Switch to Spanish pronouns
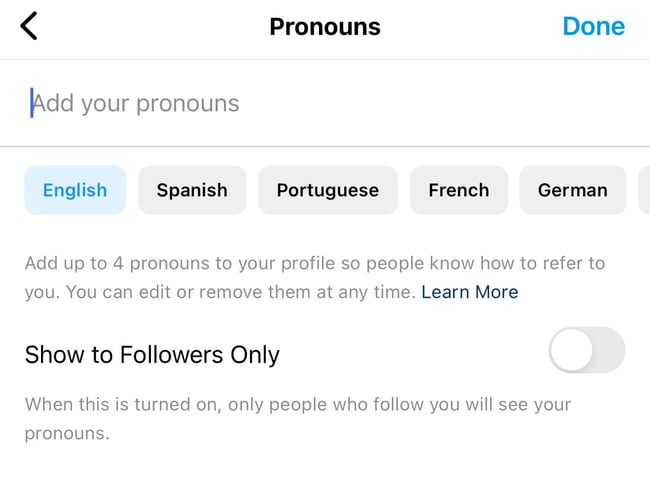The image size is (650, 495). coord(192,190)
